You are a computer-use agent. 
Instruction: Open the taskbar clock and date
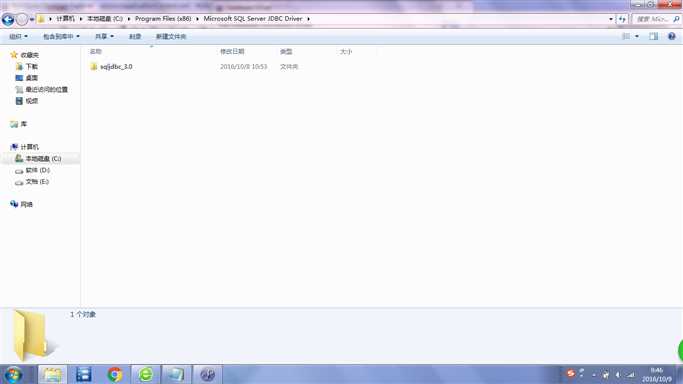point(656,375)
